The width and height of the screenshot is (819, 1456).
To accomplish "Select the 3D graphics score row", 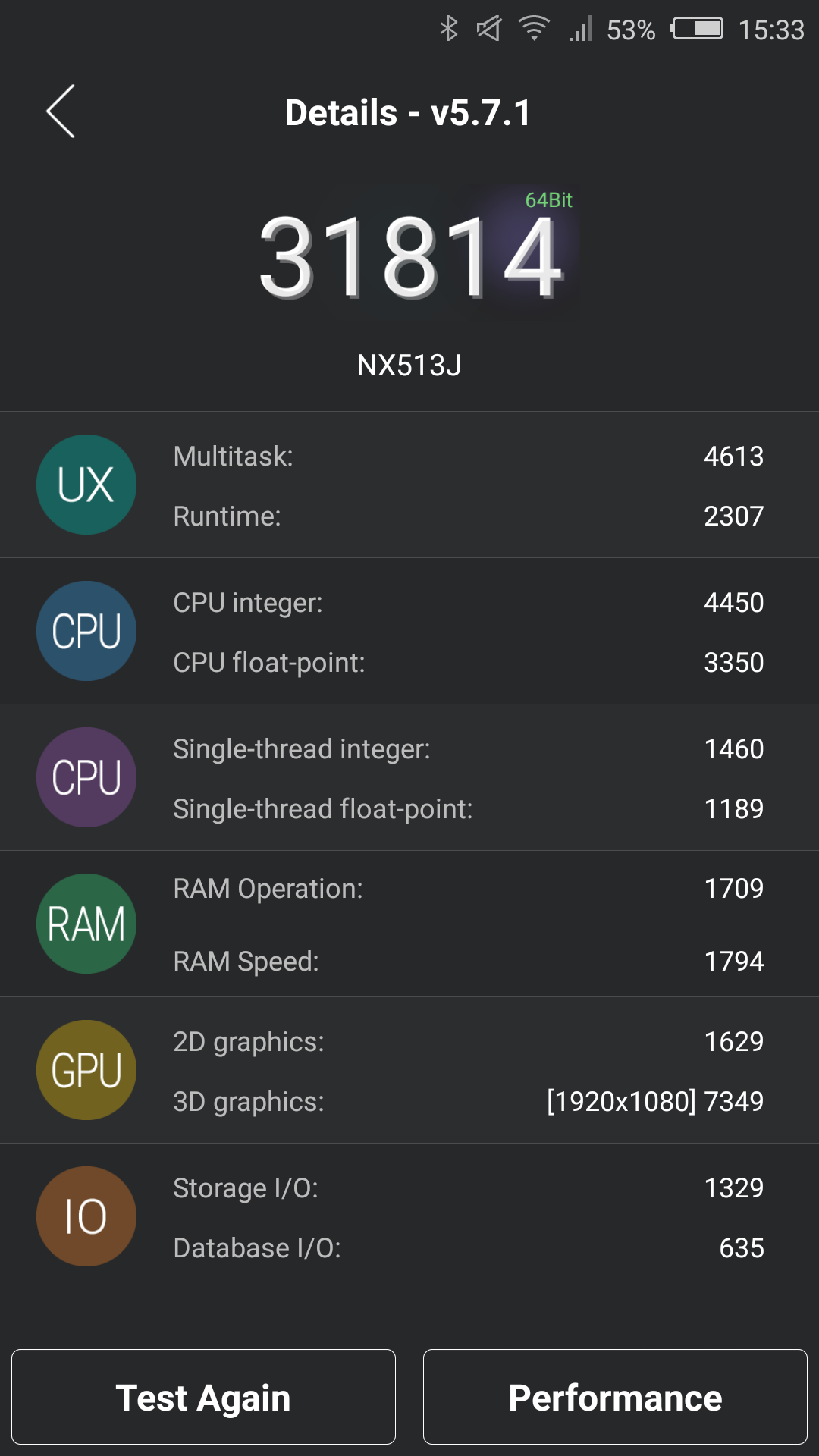I will tap(468, 1102).
